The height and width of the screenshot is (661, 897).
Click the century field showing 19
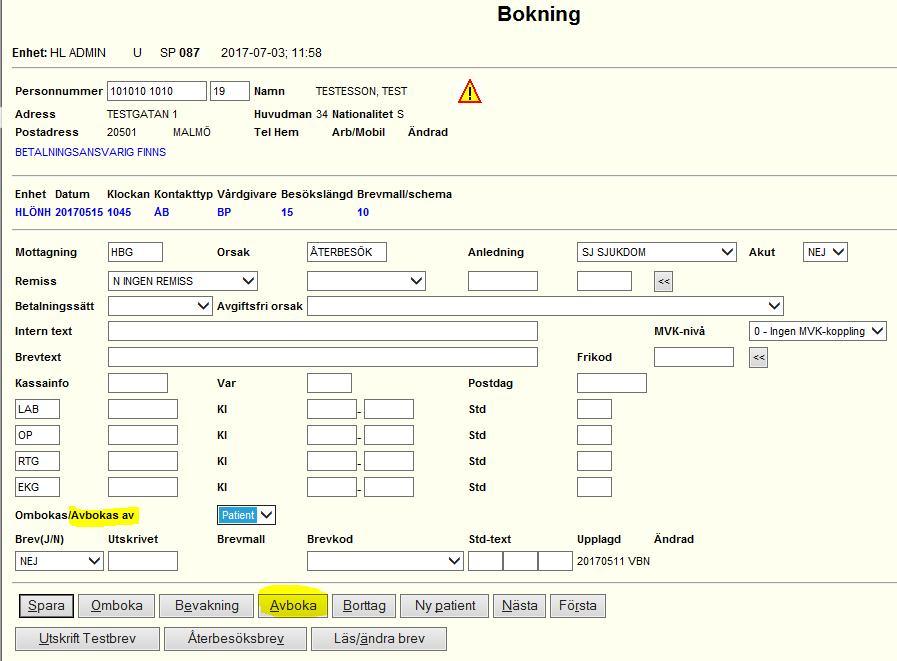point(230,91)
